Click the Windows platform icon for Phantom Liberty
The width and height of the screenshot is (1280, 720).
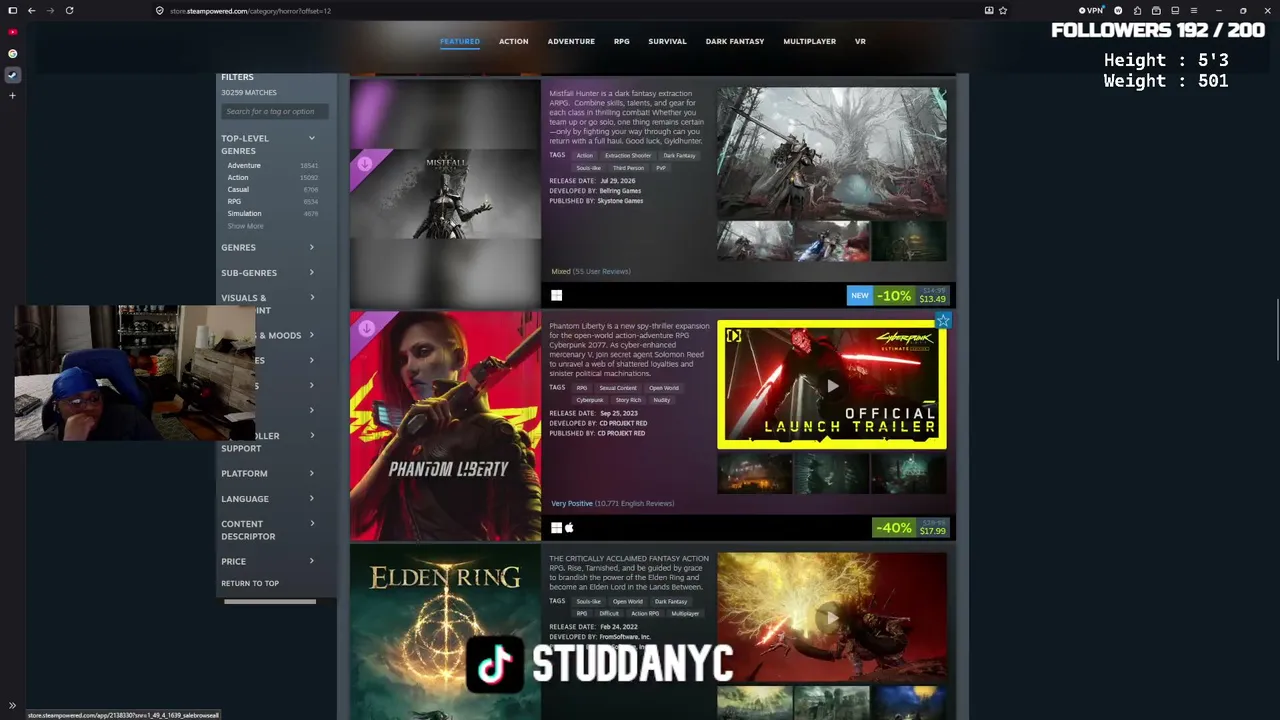[556, 528]
